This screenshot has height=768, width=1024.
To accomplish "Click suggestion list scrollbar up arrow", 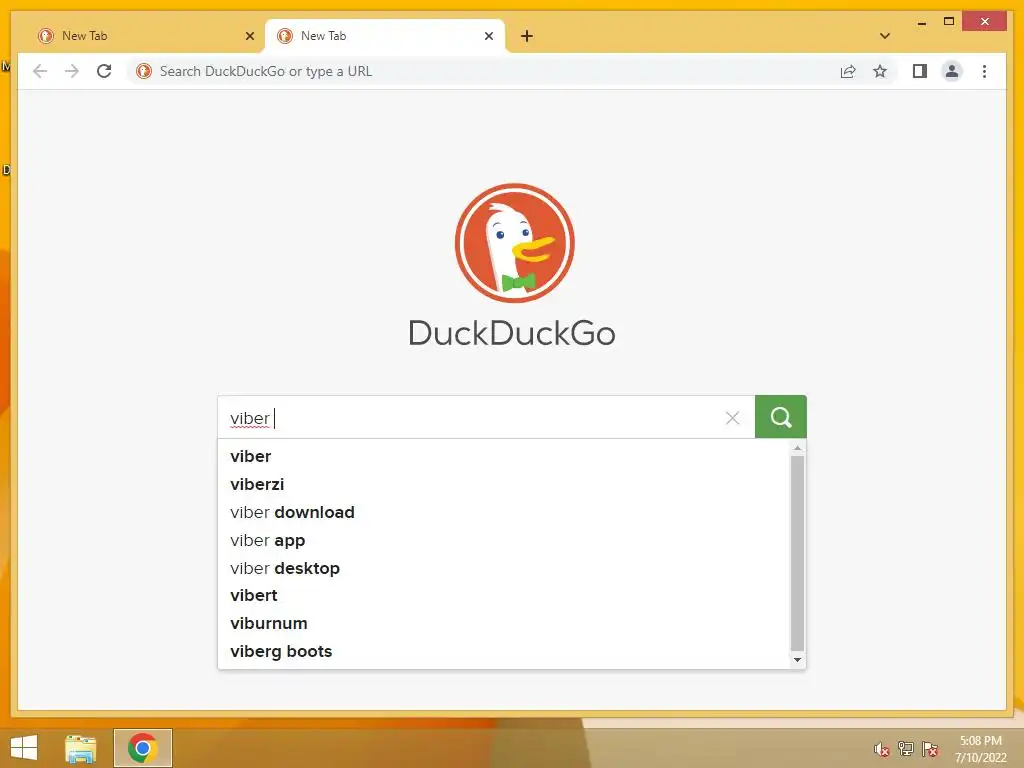I will pyautogui.click(x=797, y=448).
